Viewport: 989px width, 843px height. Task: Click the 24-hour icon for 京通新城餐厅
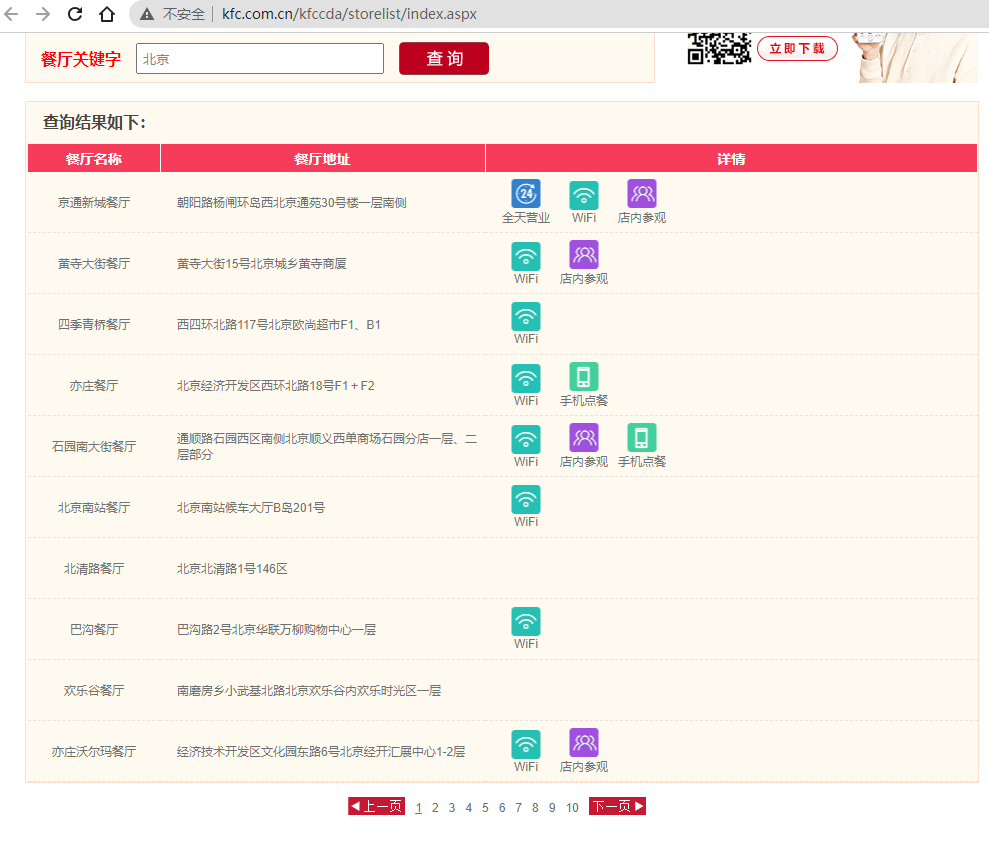(x=526, y=194)
